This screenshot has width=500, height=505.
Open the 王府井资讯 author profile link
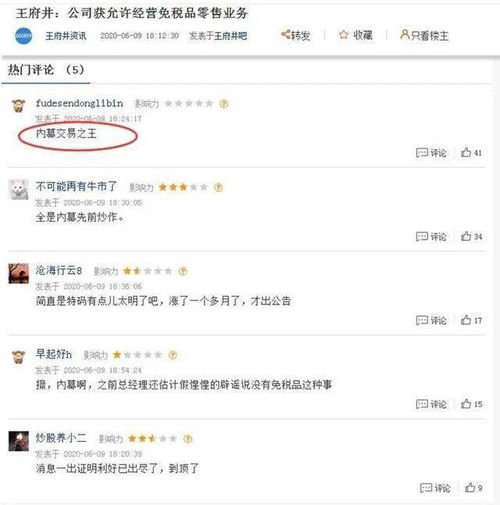point(66,36)
